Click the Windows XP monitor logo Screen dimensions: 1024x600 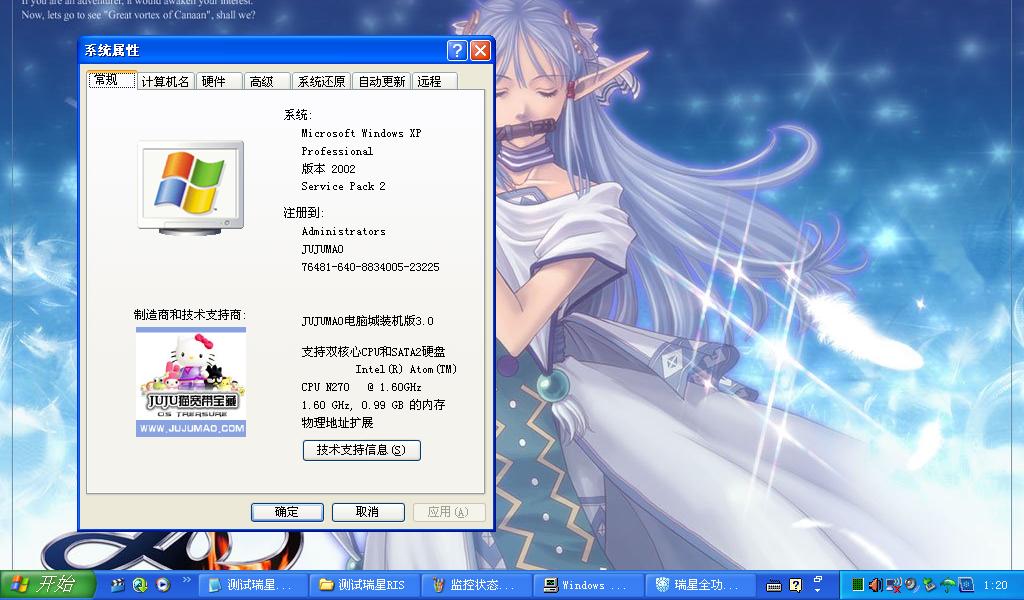(x=191, y=187)
